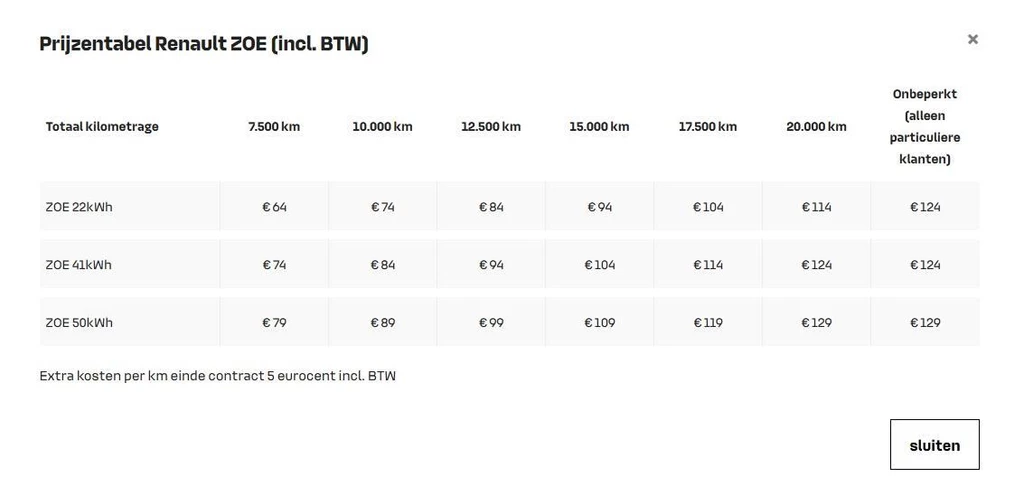
Task: Click the Extra kosten per km note
Action: 217,376
